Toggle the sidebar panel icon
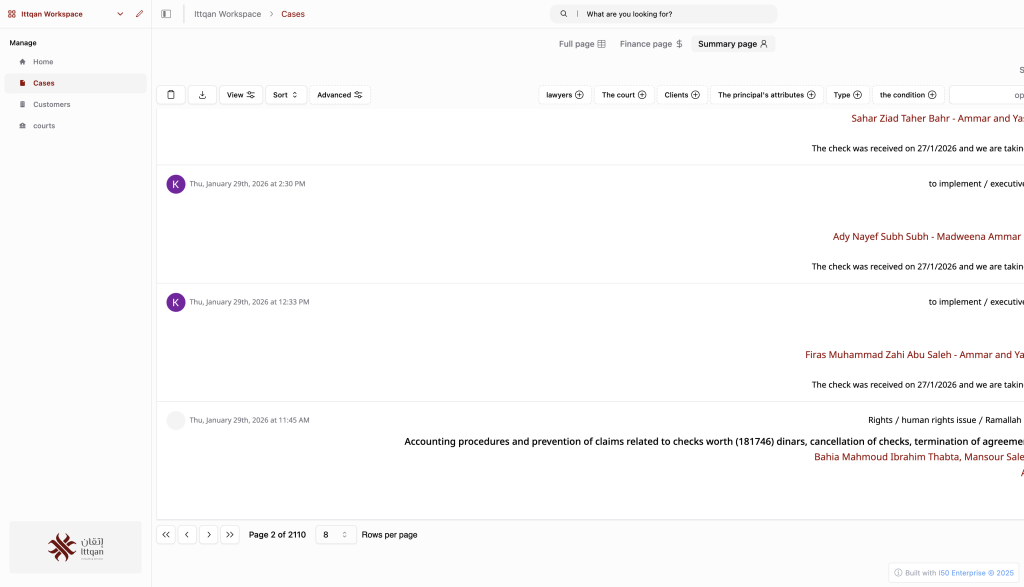 pos(166,14)
